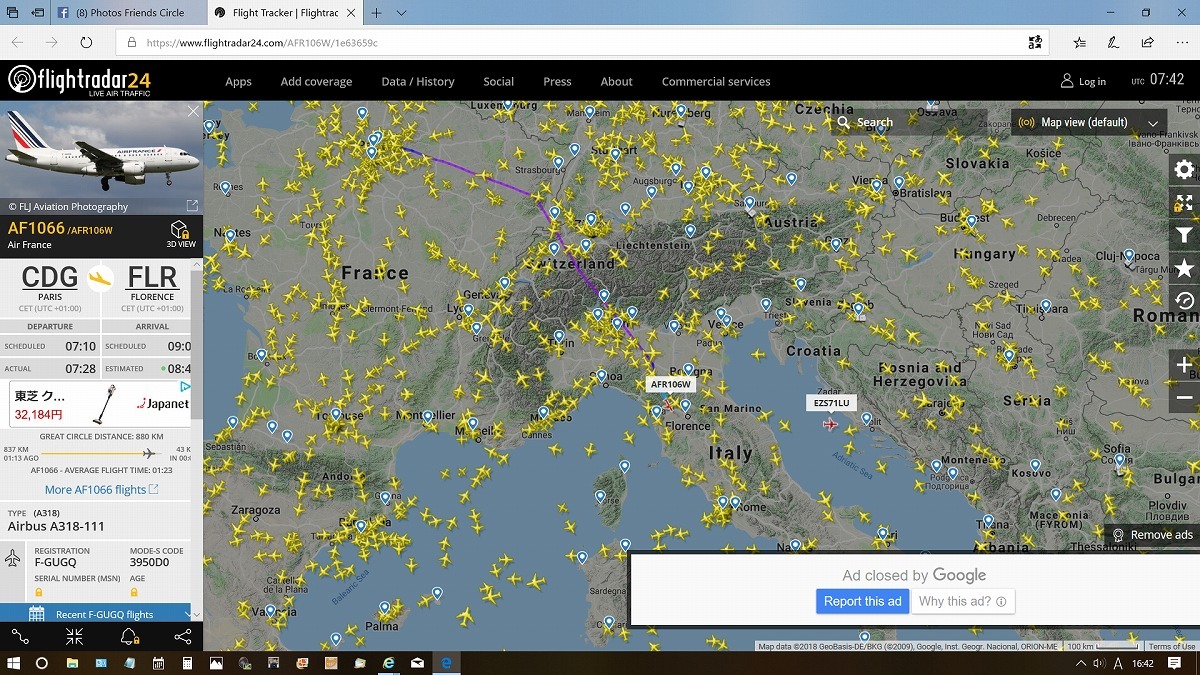This screenshot has width=1200, height=675.
Task: Click the flight progress bar airplane marker
Action: tap(150, 453)
